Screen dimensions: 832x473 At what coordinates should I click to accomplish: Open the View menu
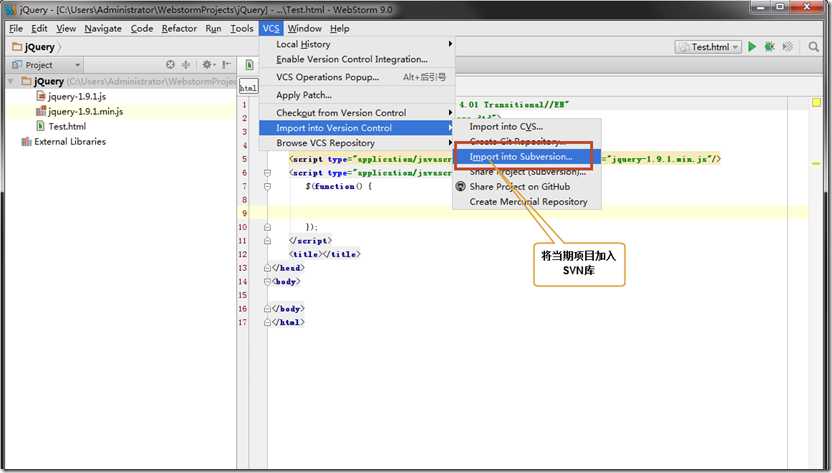click(66, 29)
